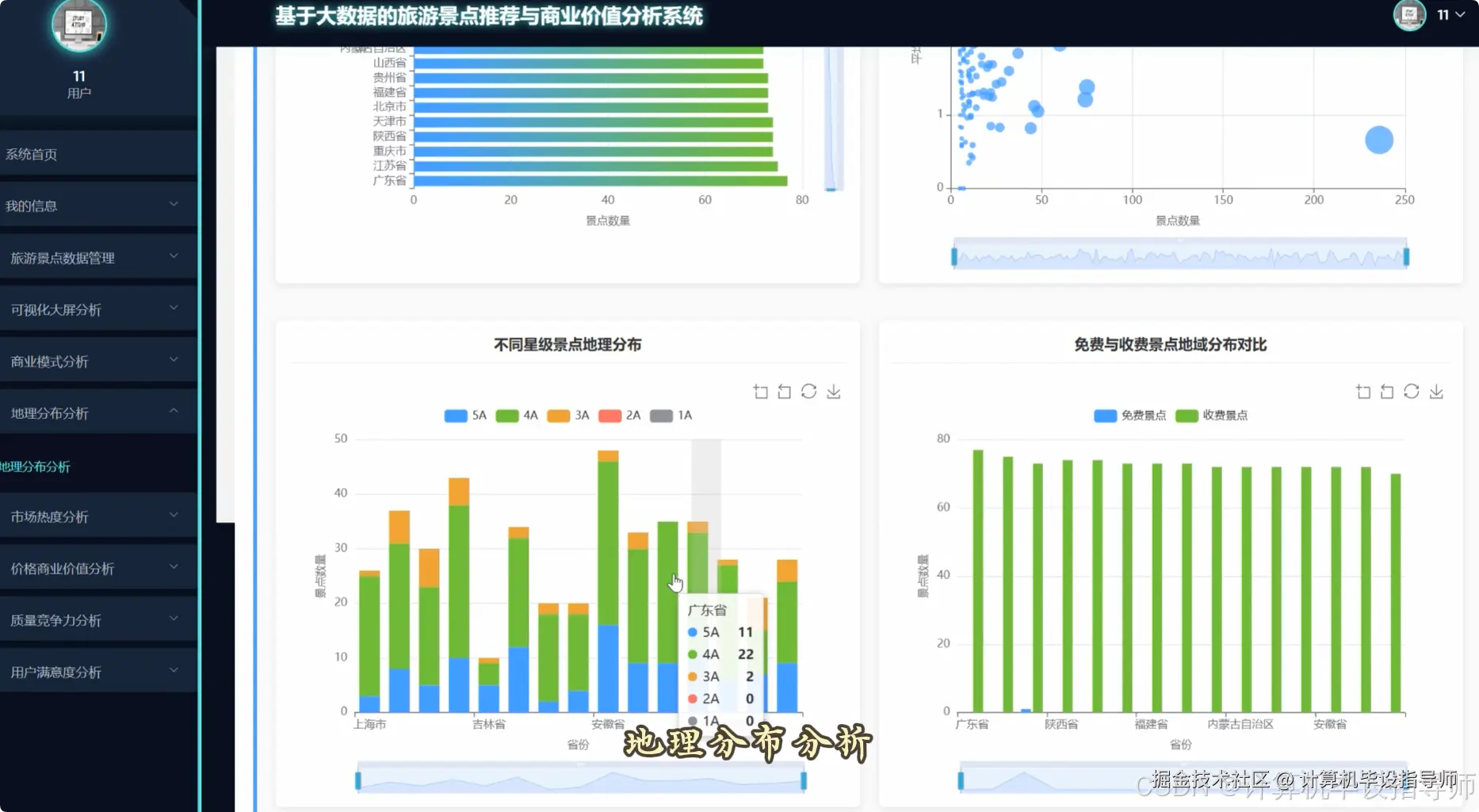
Task: Download the star-rating distribution chart as an image
Action: pos(833,391)
